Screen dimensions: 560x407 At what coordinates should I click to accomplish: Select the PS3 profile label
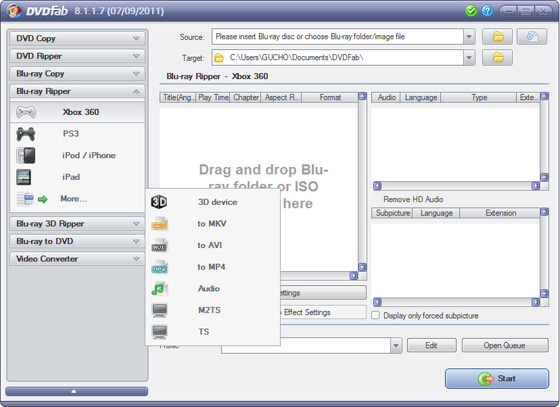pyautogui.click(x=71, y=134)
